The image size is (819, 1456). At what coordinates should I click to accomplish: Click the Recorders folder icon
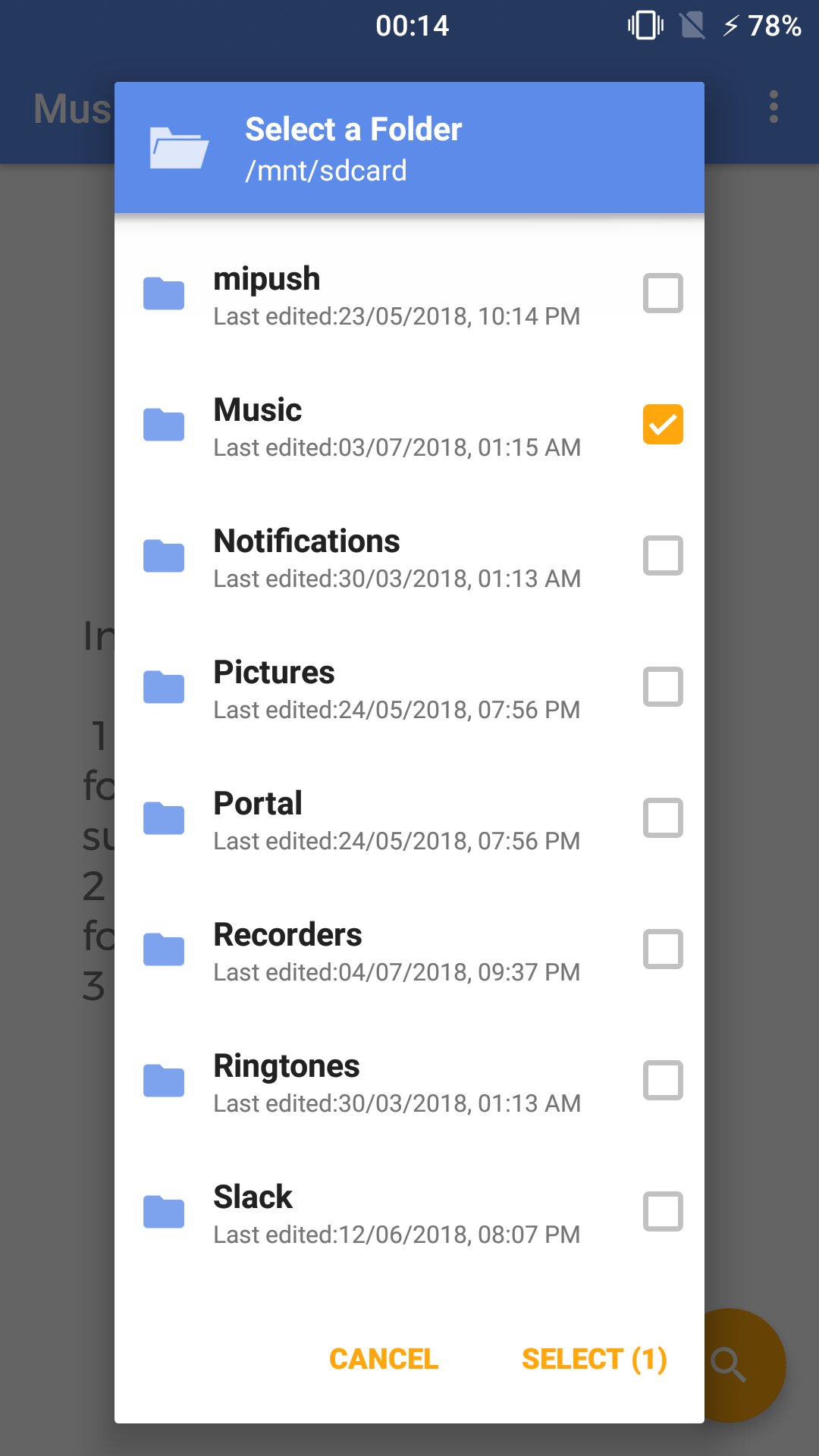pos(164,949)
